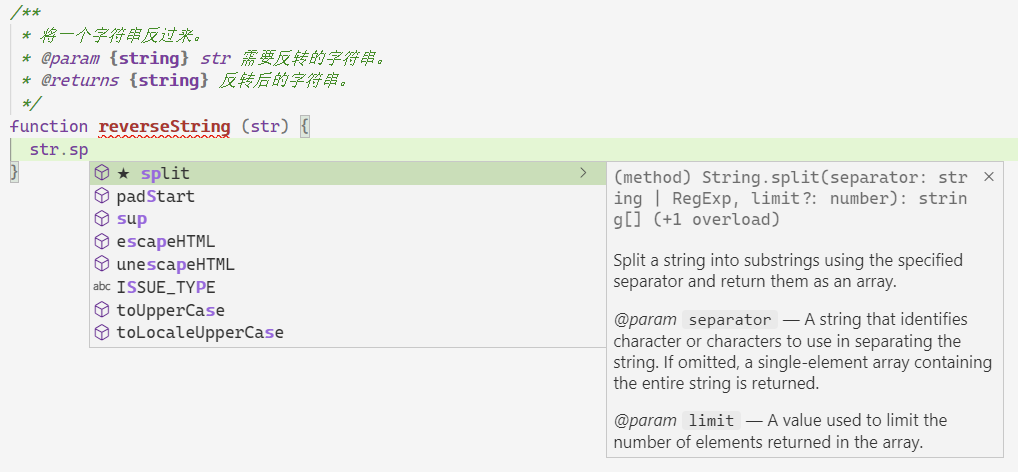Viewport: 1018px width, 472px height.
Task: Click the method cube icon for split
Action: pyautogui.click(x=101, y=174)
